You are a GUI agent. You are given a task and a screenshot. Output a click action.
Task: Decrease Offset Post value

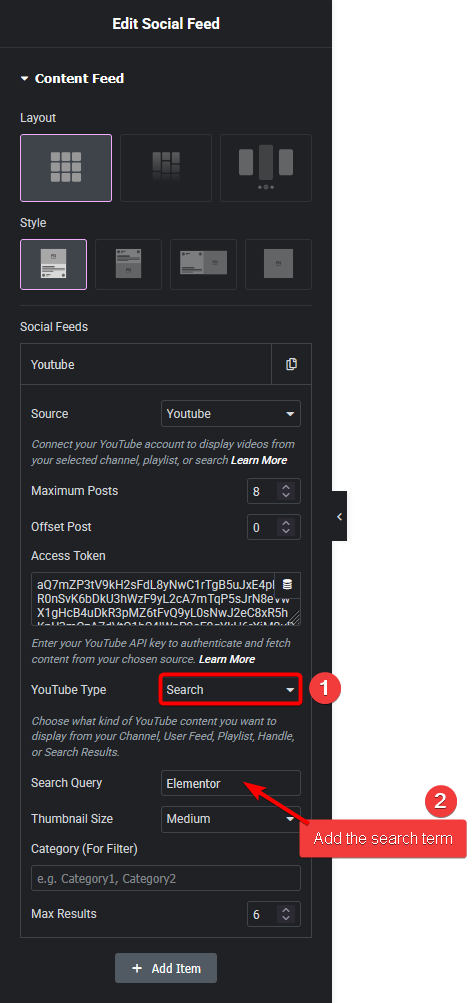[286, 532]
